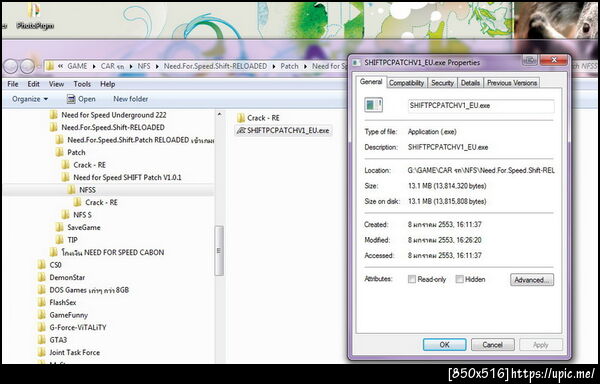Open the View menu
600x384 pixels.
56,84
